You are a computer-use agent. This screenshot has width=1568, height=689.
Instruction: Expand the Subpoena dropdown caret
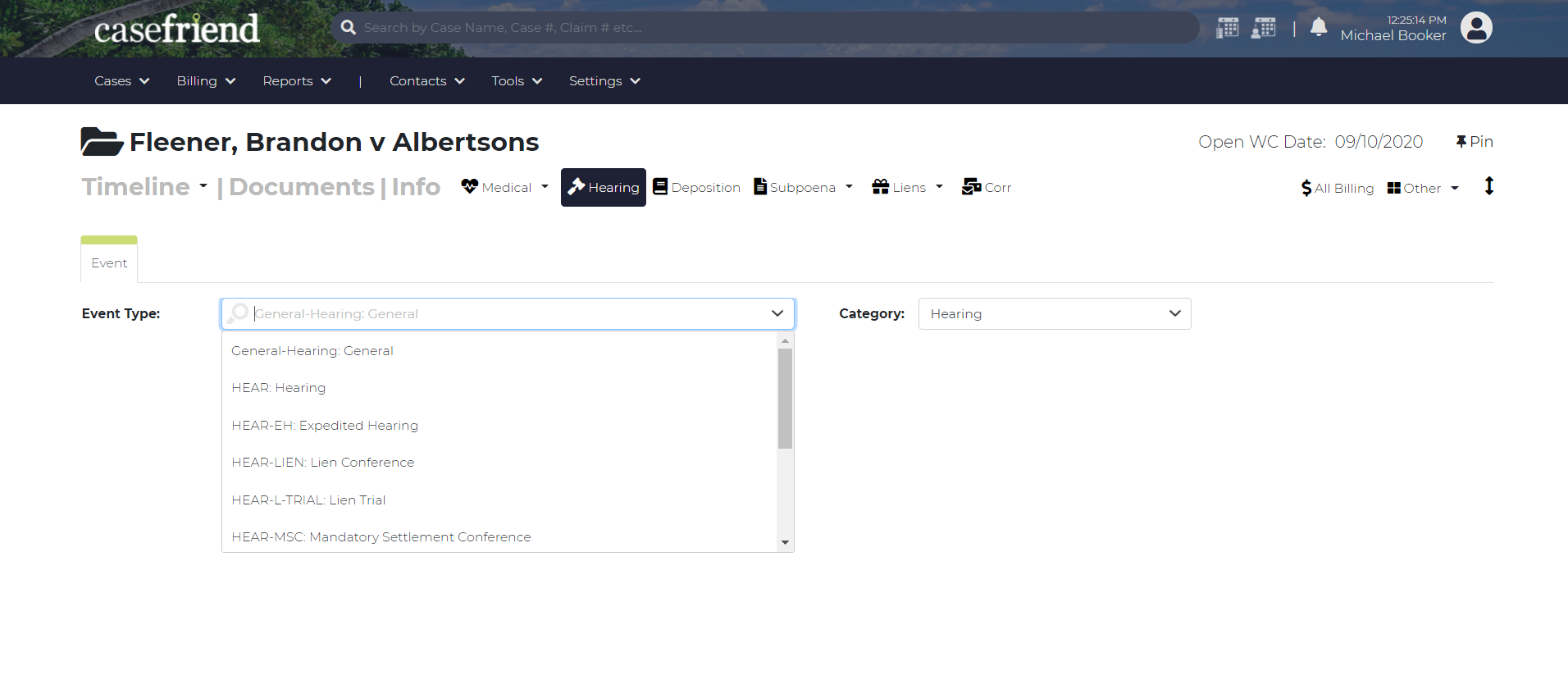click(849, 187)
